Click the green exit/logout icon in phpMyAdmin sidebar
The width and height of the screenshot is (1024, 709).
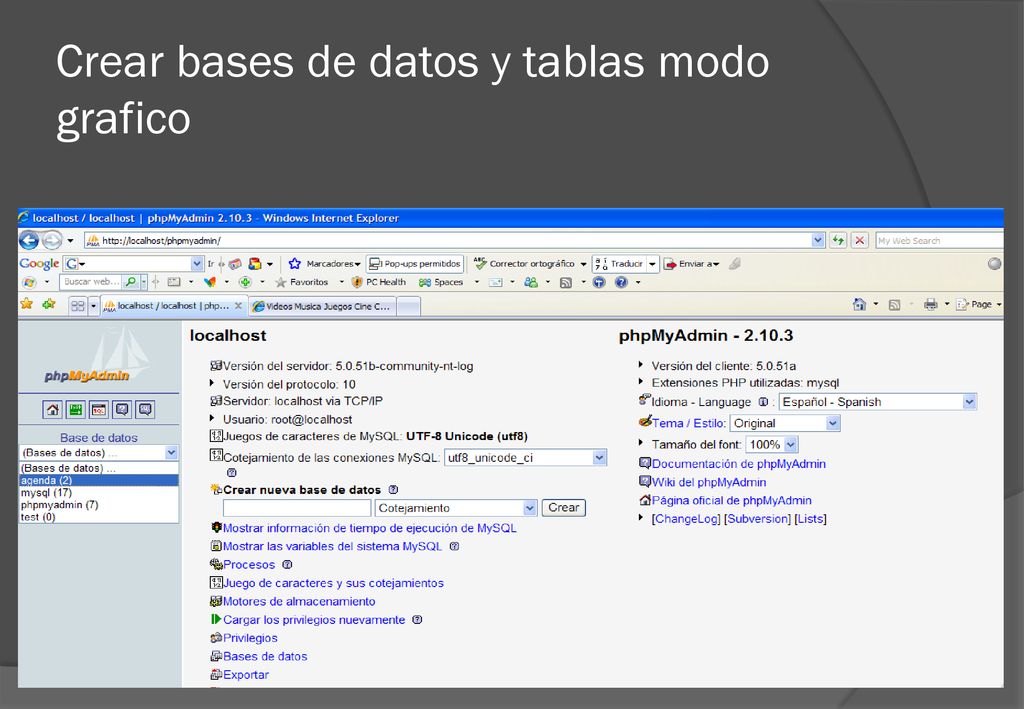click(76, 409)
